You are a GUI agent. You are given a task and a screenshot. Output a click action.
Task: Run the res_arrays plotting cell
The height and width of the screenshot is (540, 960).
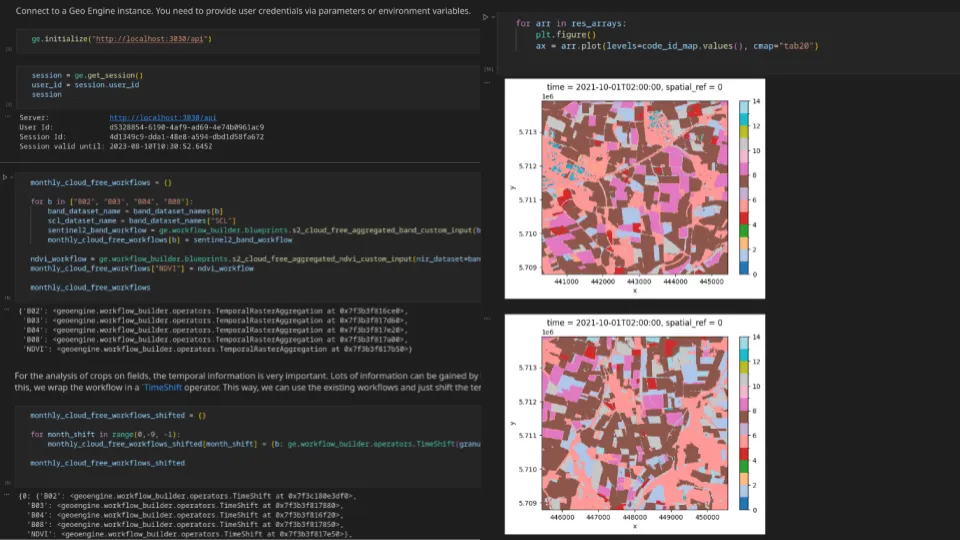tap(486, 17)
